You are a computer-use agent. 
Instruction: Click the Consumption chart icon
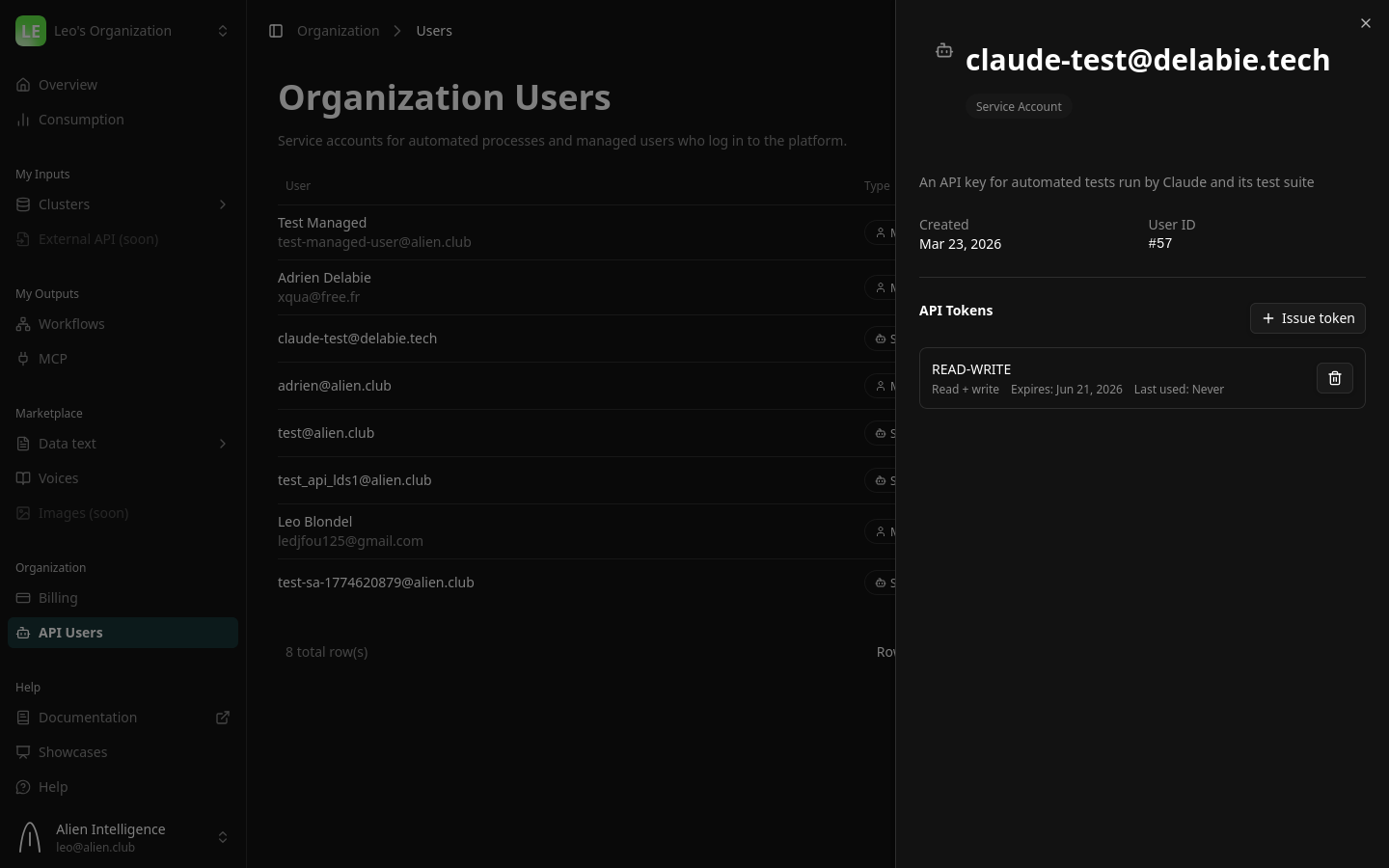pos(23,120)
